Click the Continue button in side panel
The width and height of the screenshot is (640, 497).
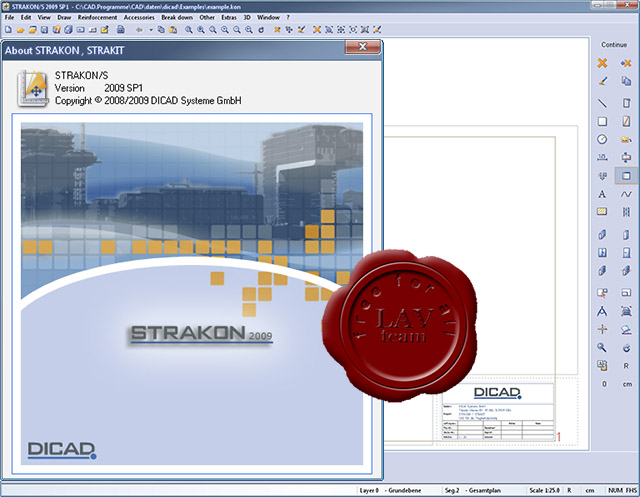coord(614,45)
